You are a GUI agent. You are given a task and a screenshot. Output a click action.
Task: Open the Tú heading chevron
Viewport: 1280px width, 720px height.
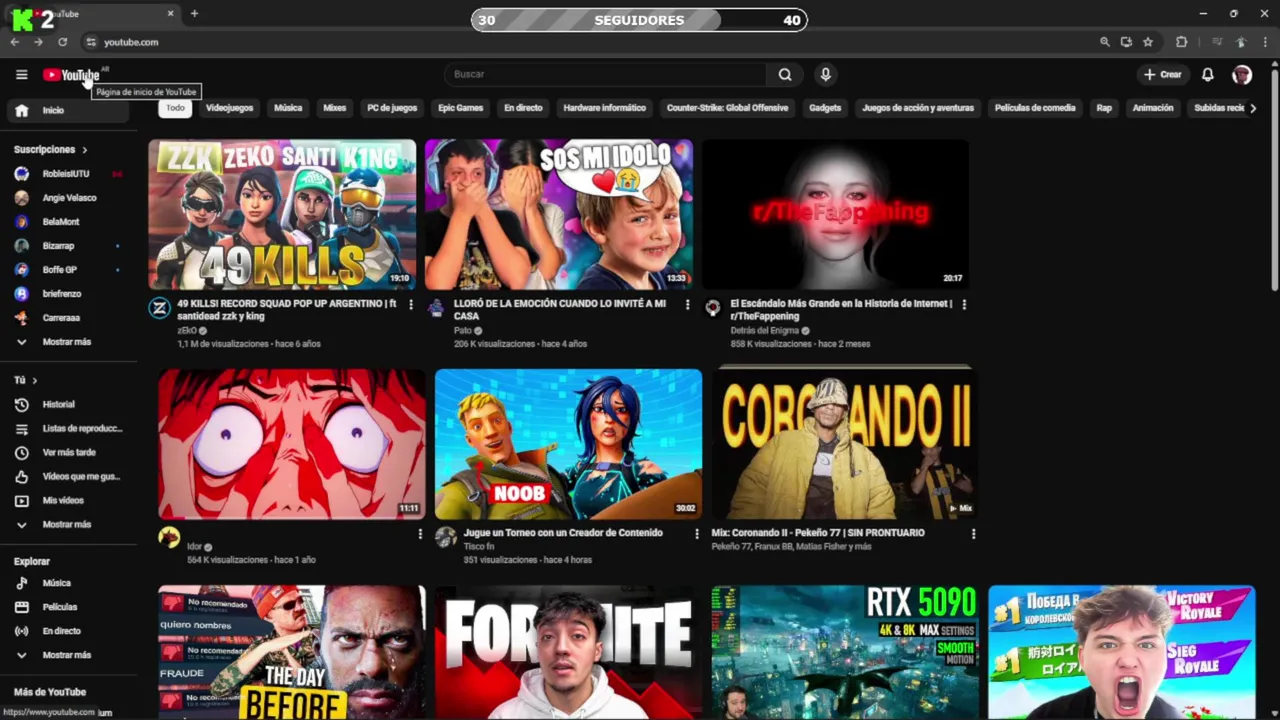pos(34,380)
